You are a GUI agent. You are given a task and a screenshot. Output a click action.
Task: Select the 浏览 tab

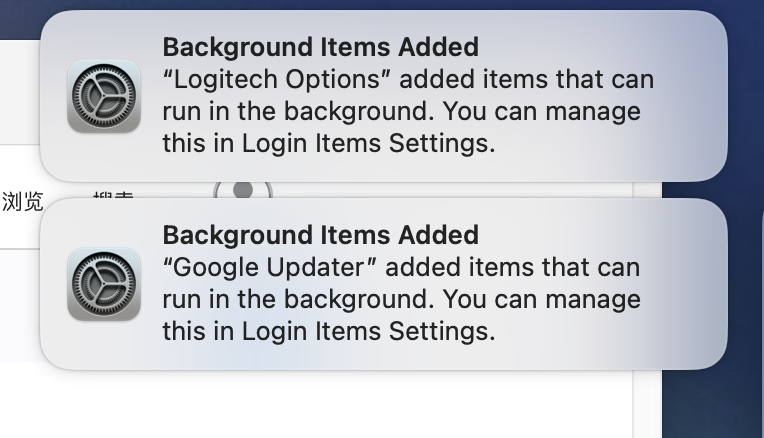tap(23, 201)
